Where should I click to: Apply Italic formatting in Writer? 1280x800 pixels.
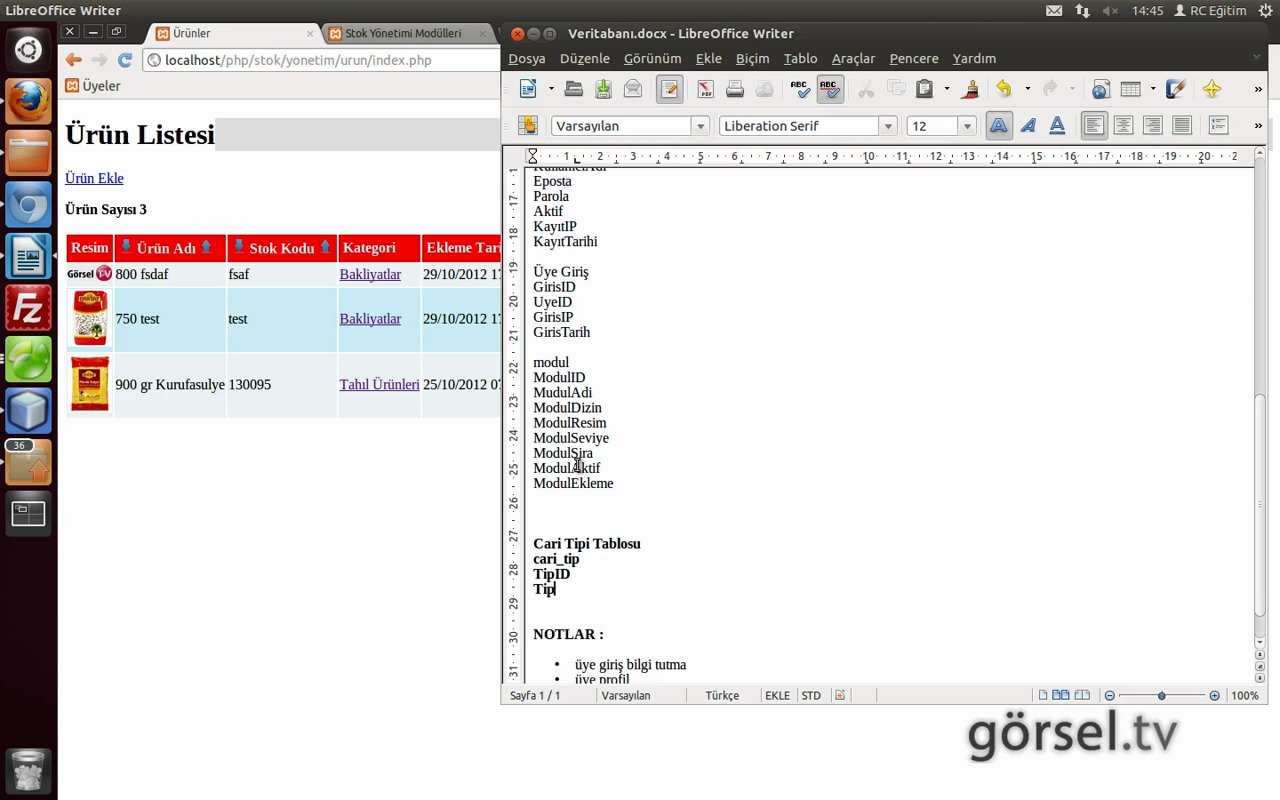point(1028,125)
